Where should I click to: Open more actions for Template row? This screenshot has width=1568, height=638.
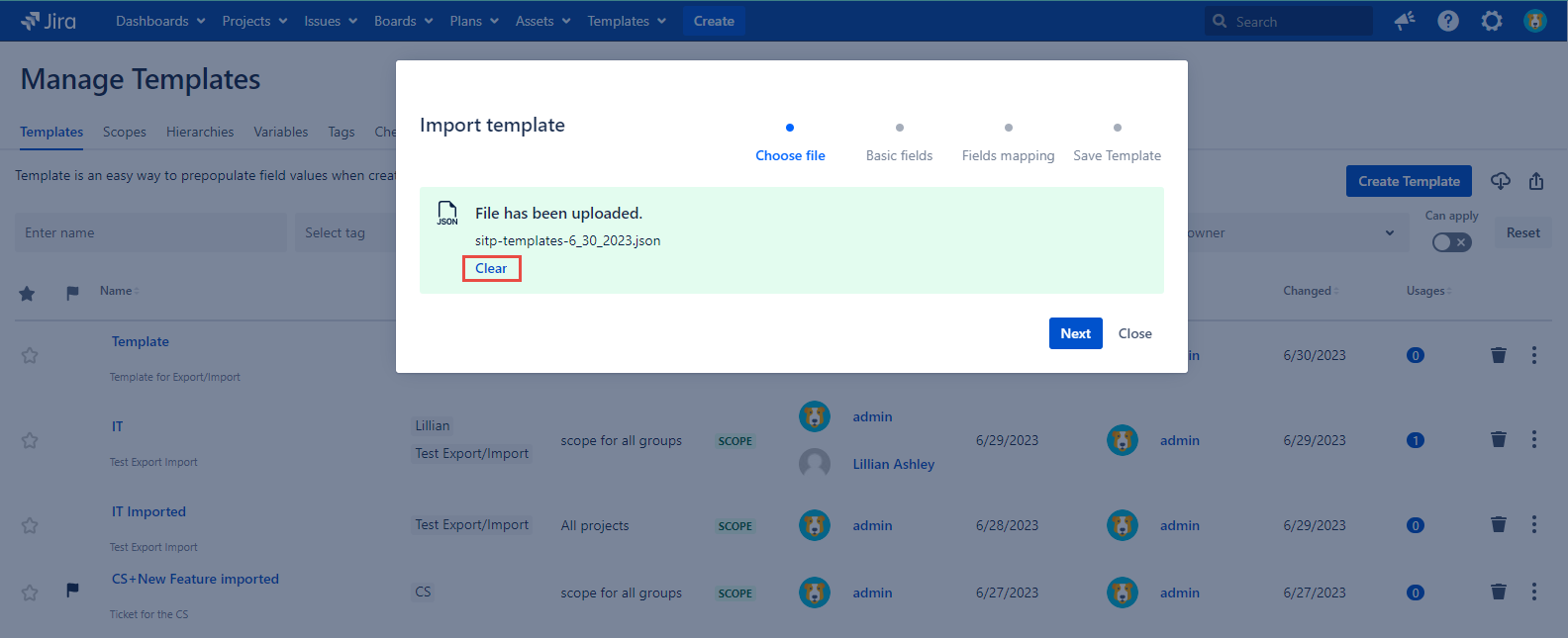click(1534, 355)
